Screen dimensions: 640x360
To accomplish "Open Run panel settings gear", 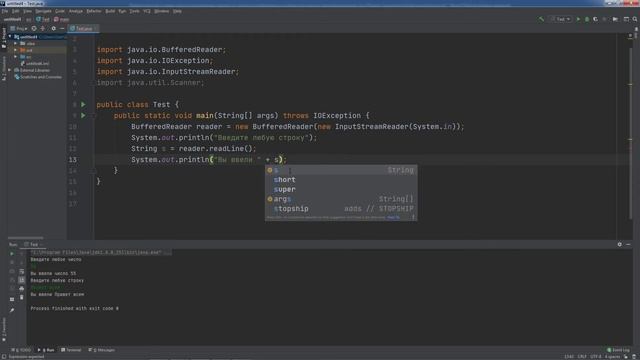I will coord(620,244).
